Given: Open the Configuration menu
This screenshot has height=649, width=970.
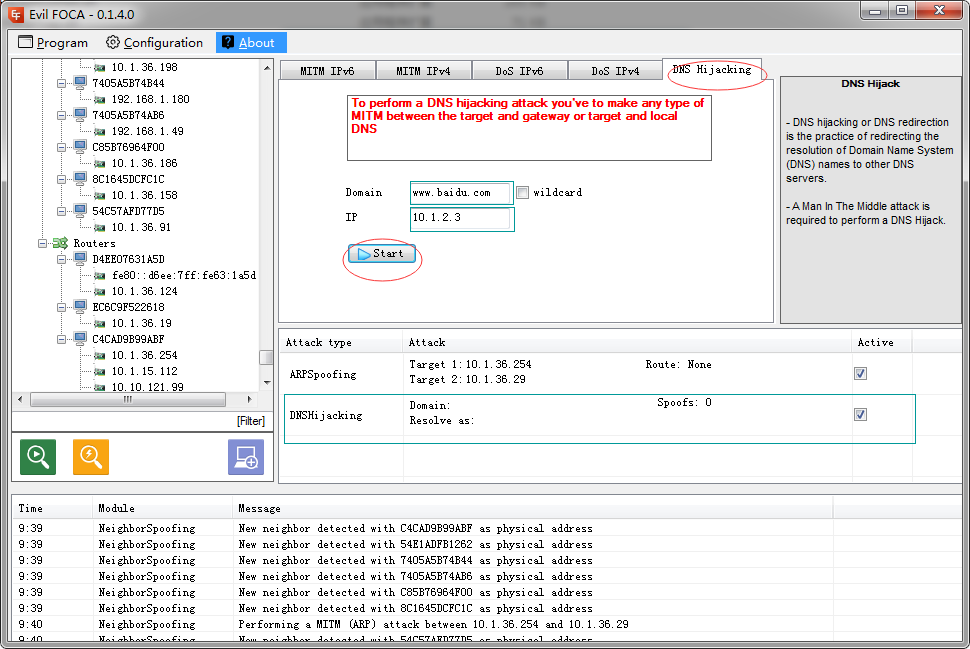Looking at the screenshot, I should (x=154, y=42).
